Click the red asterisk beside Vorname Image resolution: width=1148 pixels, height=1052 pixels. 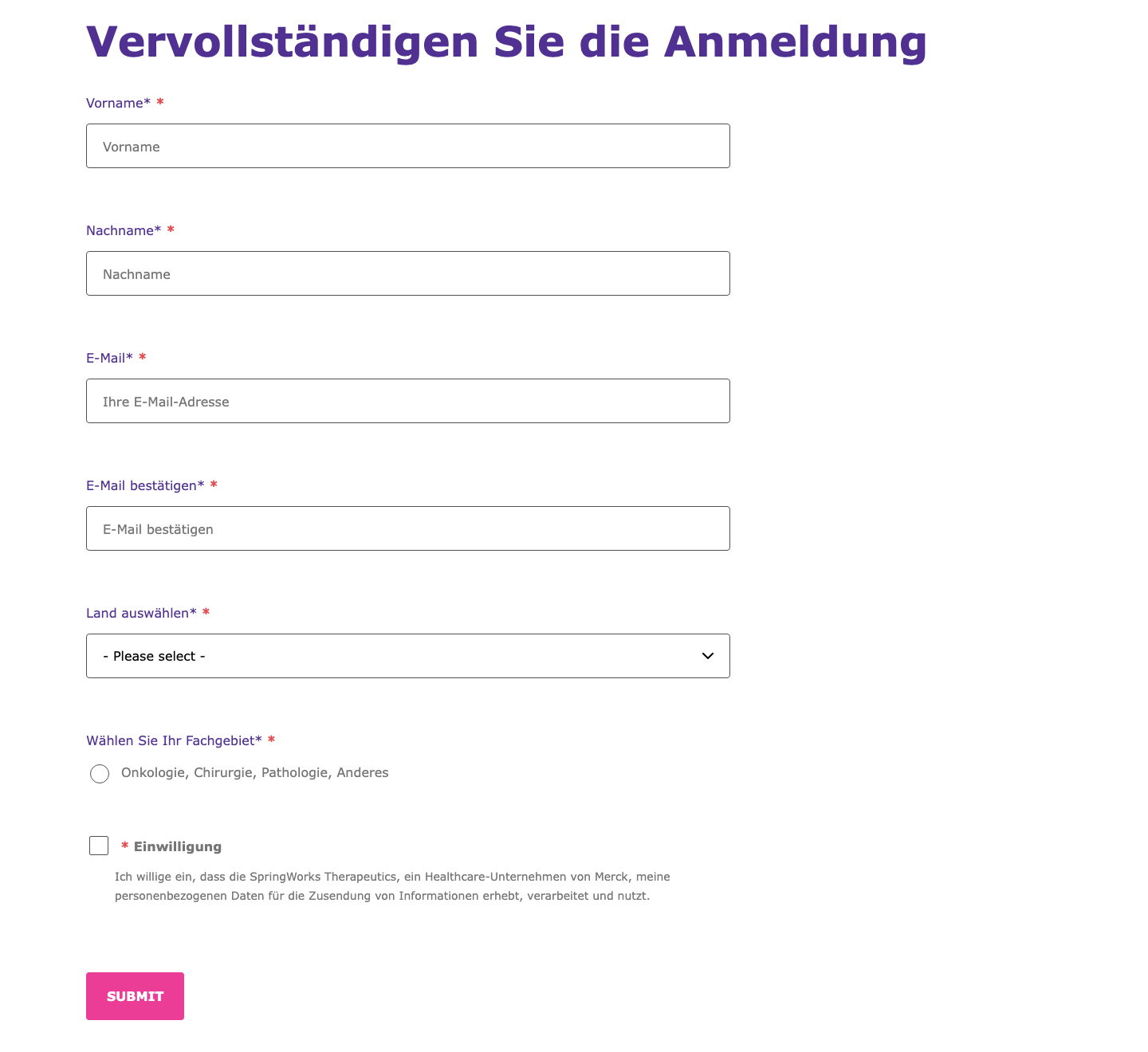161,102
